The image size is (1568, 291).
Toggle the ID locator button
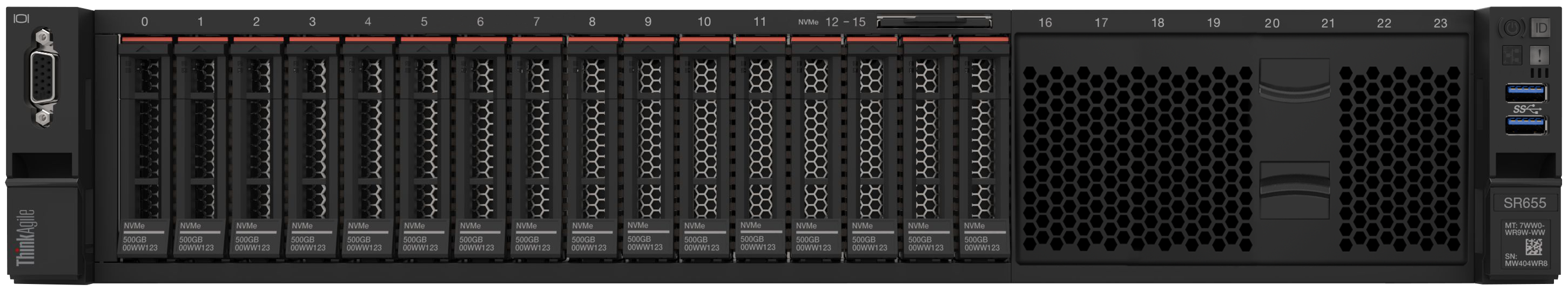(1540, 28)
